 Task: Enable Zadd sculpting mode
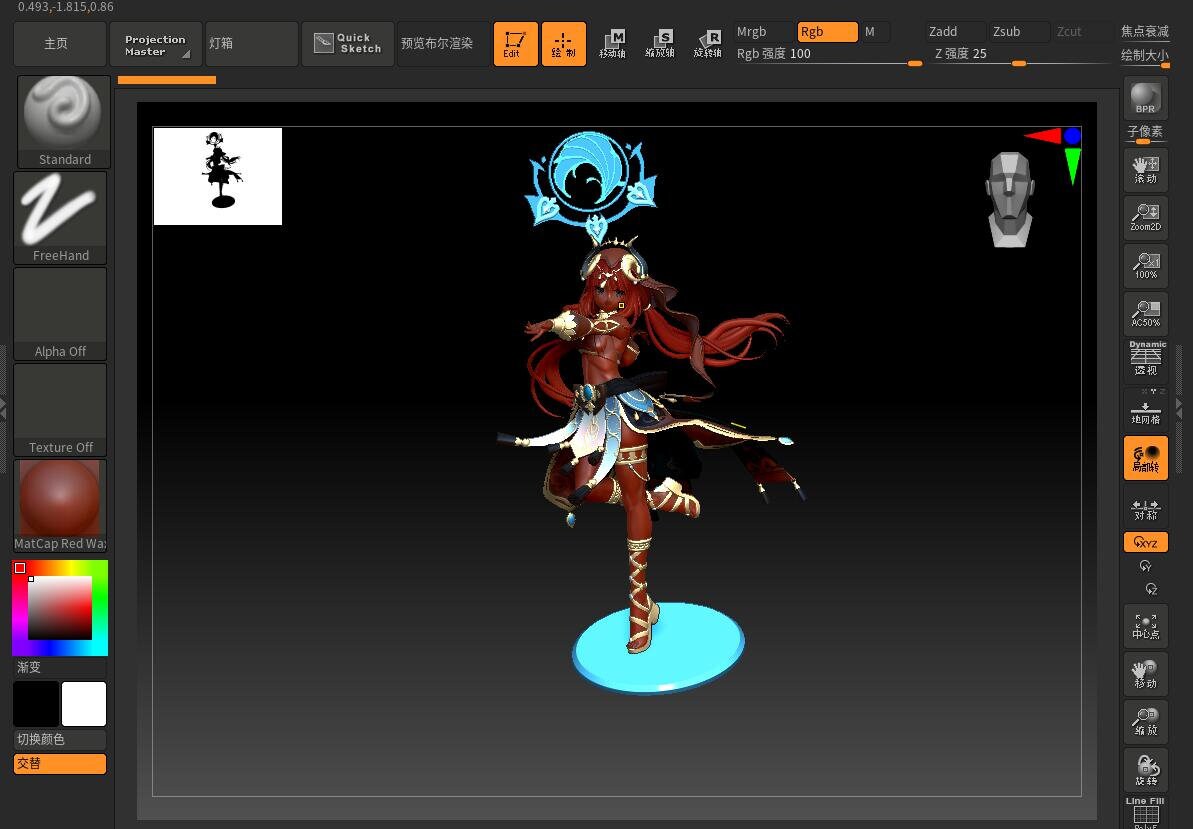coord(943,31)
